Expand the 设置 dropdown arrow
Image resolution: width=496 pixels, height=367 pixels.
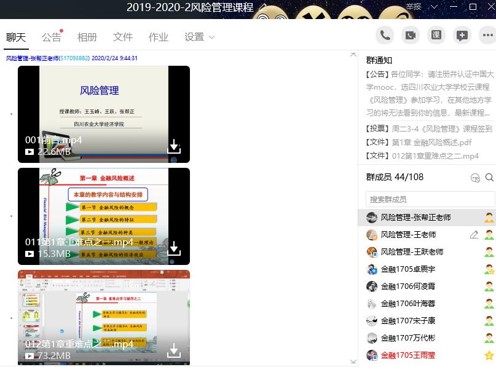click(x=211, y=37)
